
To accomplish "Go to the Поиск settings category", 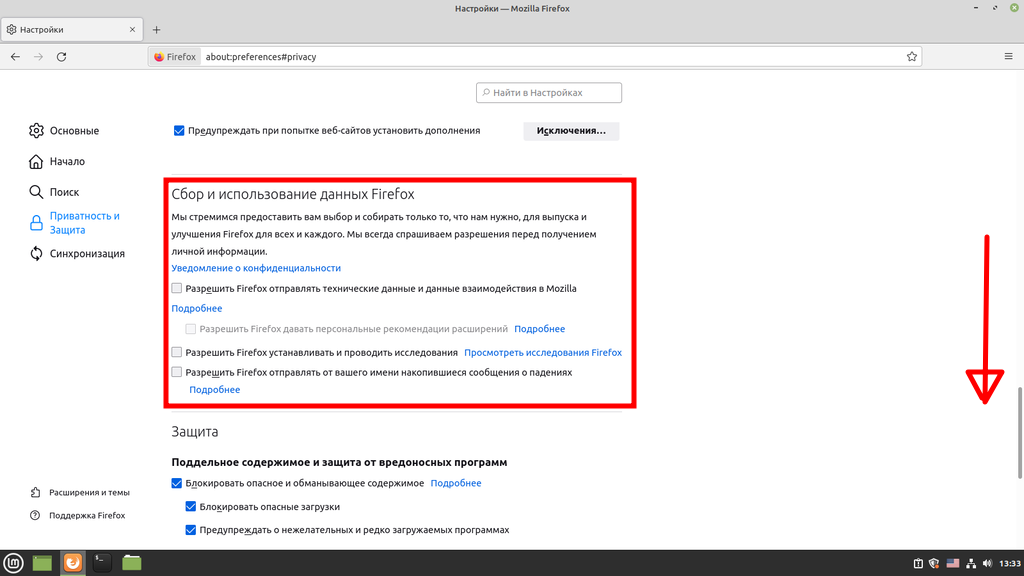I will tap(64, 192).
